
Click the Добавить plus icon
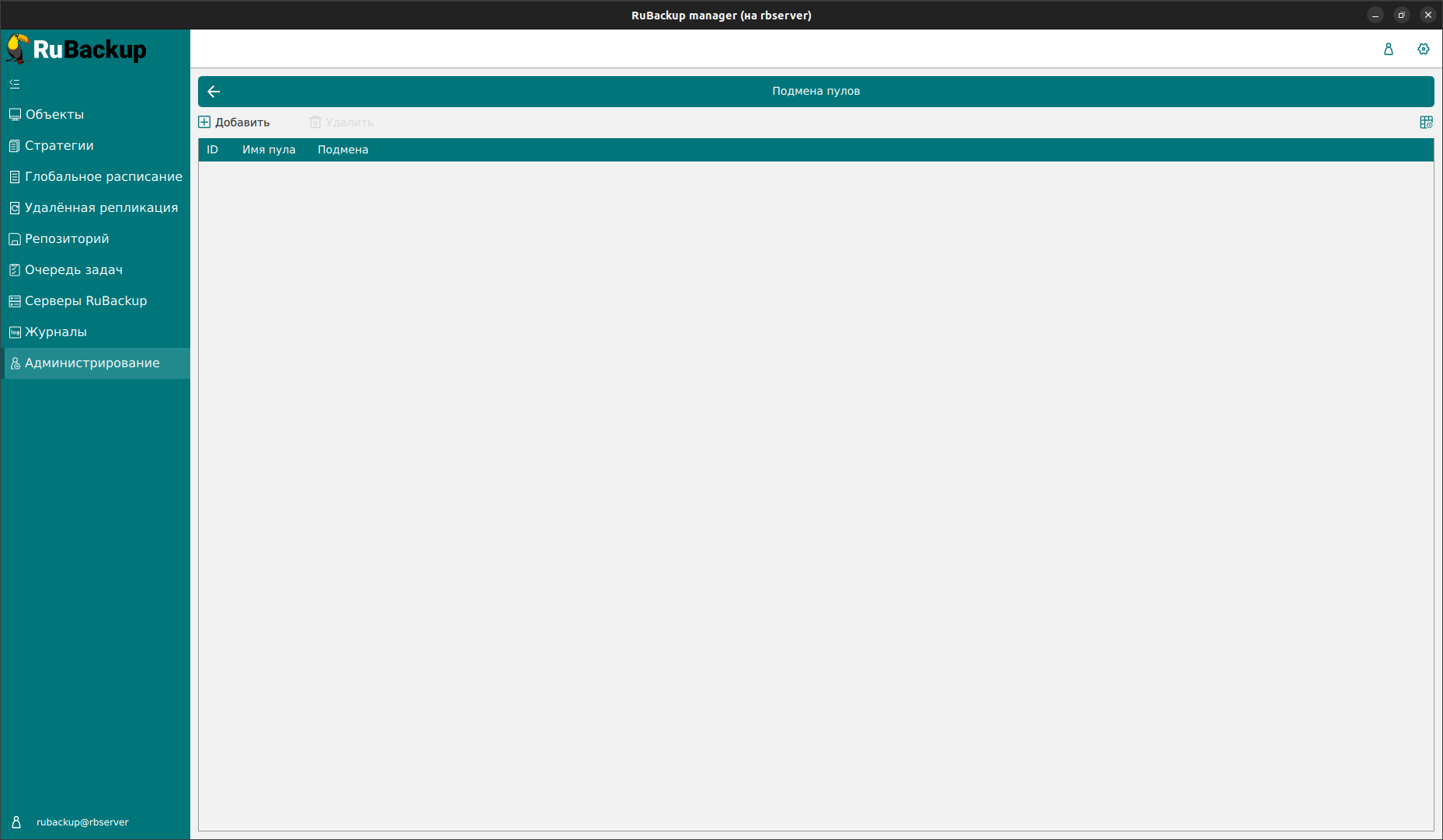coord(204,122)
